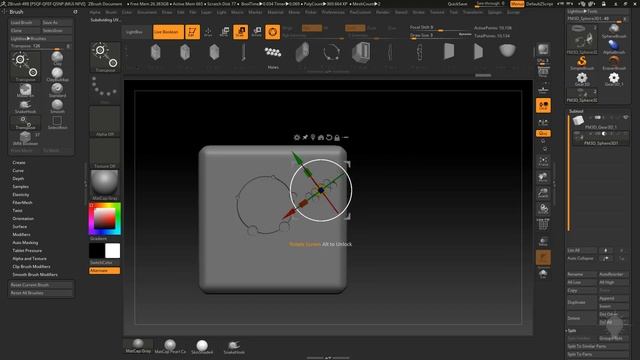Screen dimensions: 640x360
Task: Toggle the Alternate button below color swatches
Action: [x=104, y=271]
